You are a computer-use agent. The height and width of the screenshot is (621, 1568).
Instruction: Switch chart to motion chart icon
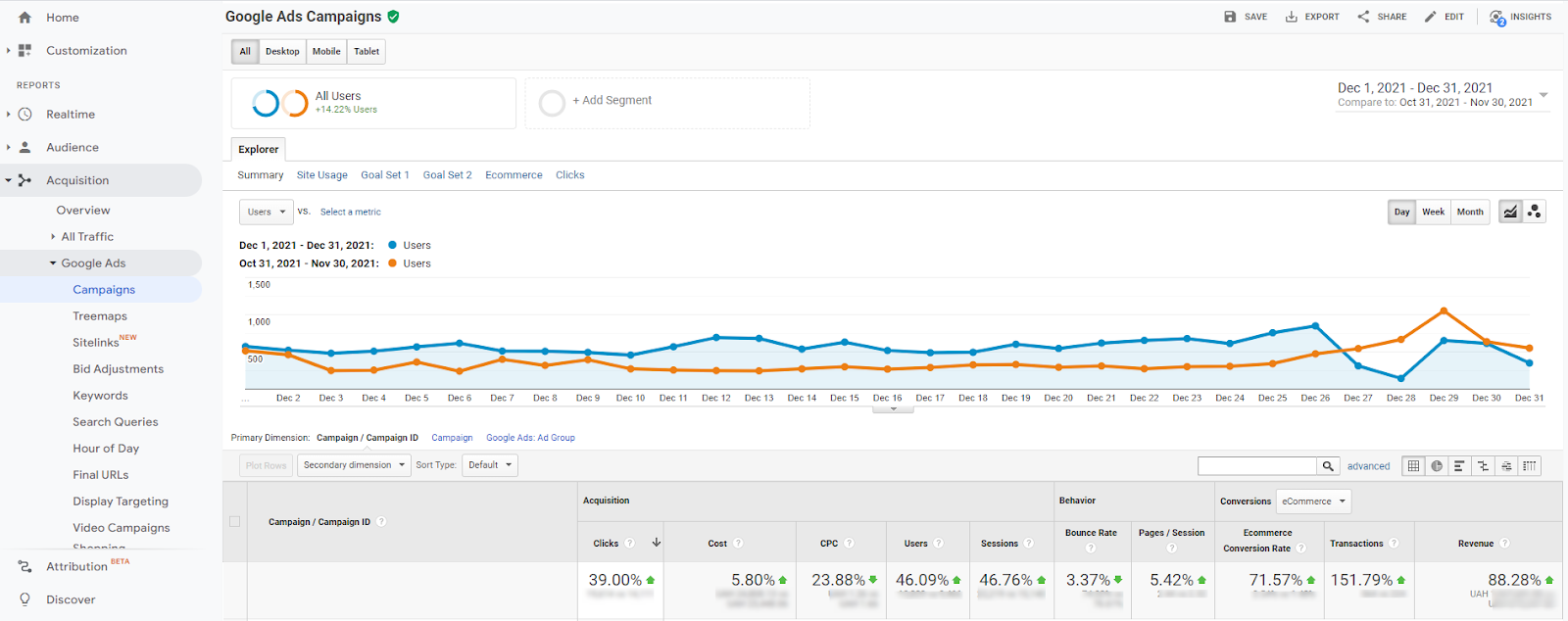tap(1534, 212)
